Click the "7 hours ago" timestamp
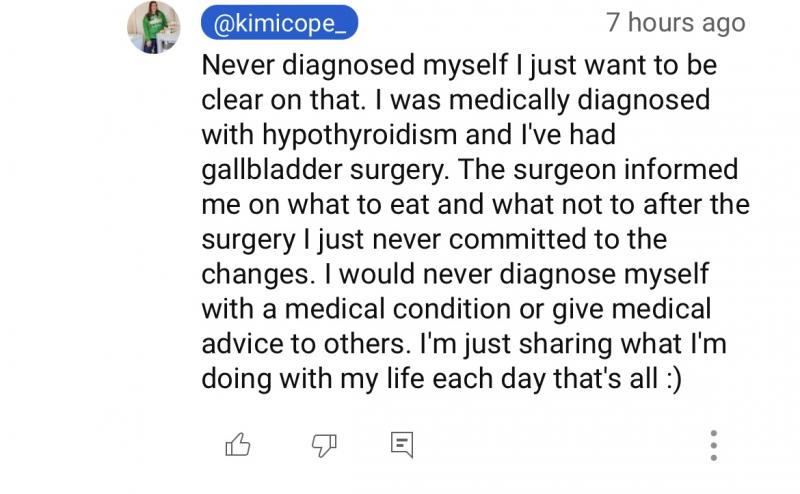This screenshot has width=800, height=494. pos(676,23)
